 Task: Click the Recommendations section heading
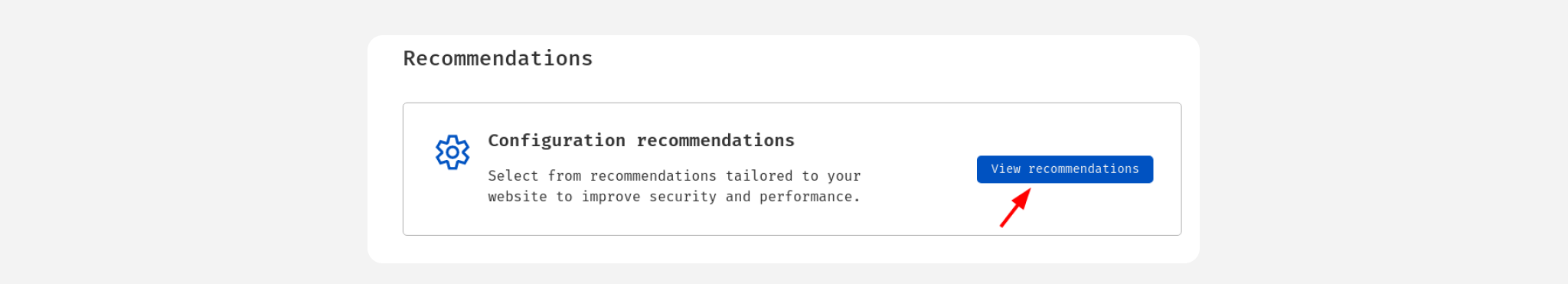pos(498,59)
